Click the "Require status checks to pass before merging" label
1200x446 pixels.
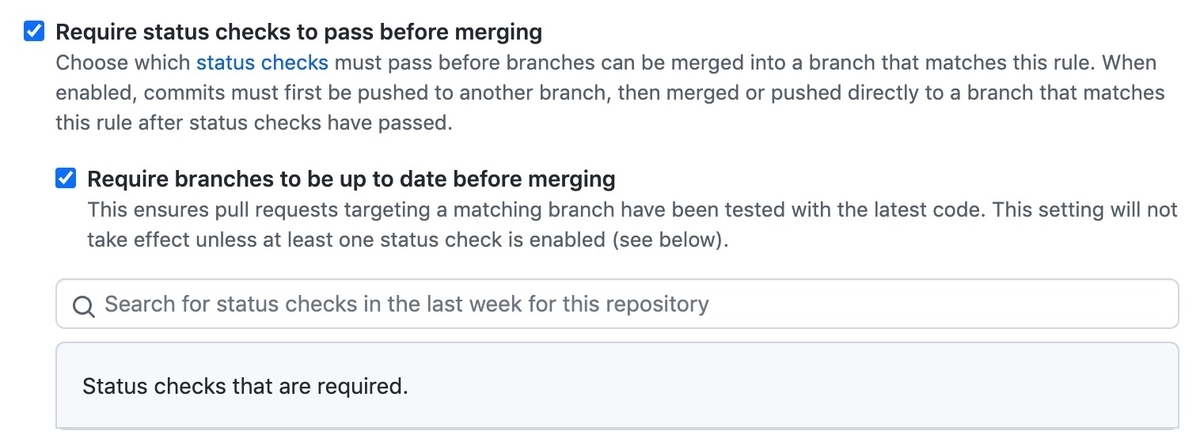pyautogui.click(x=298, y=32)
